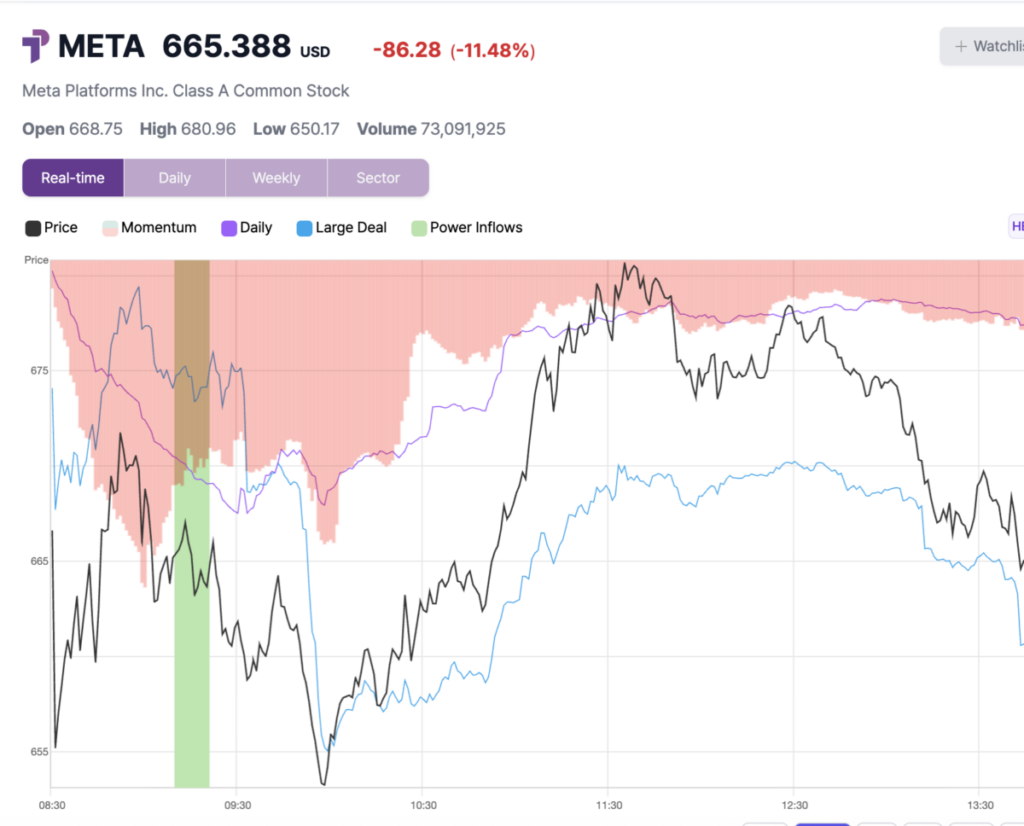Click an unselected page button at bottom right
This screenshot has width=1024, height=826.
765,824
